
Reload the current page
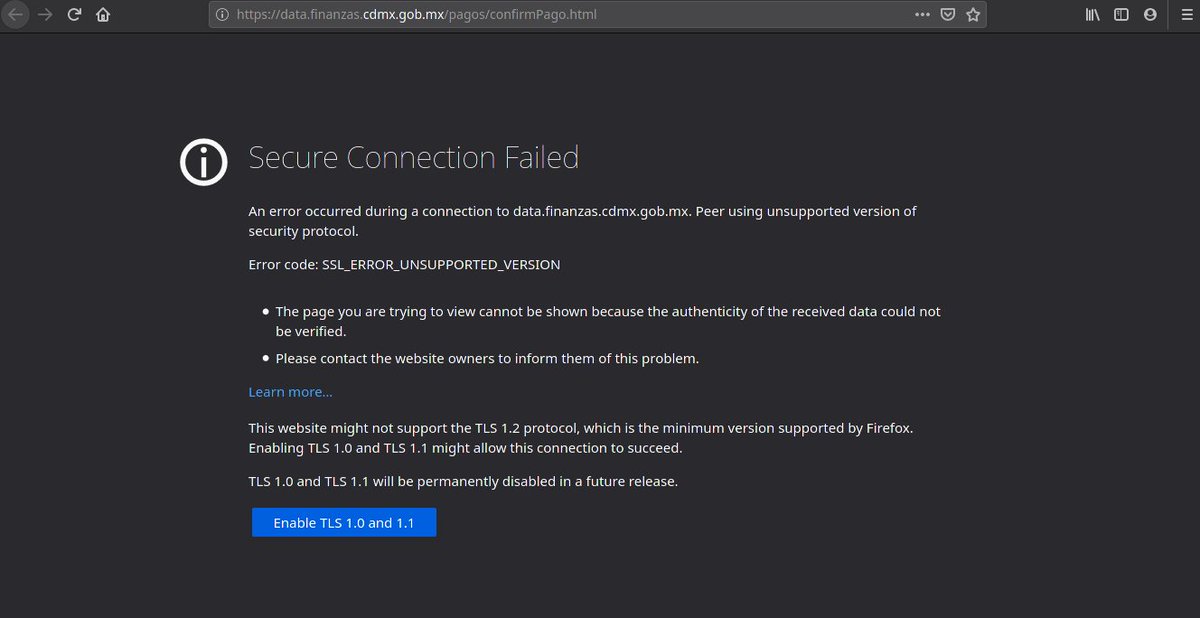[74, 15]
